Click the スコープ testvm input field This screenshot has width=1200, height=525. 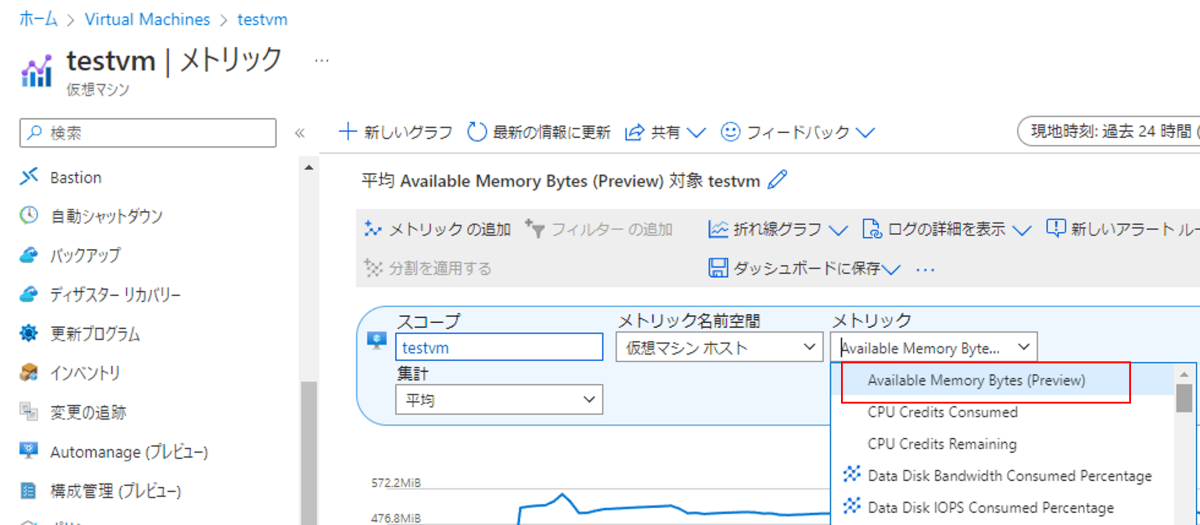point(499,347)
